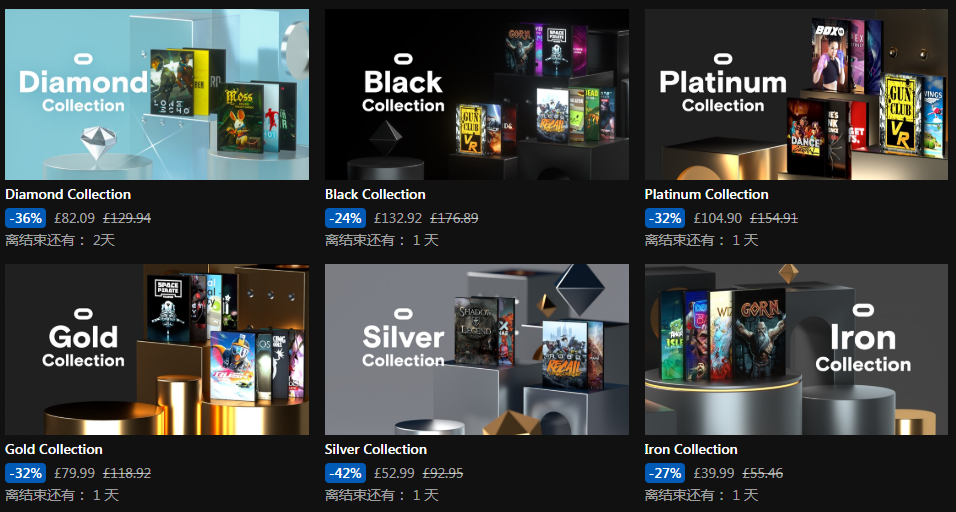The width and height of the screenshot is (956, 512).
Task: Click the Black Collection title link
Action: 375,194
